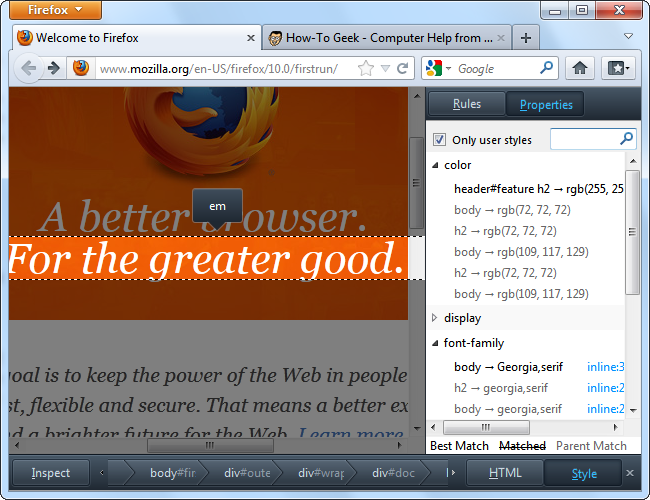
Task: Select body#fir breadcrumb
Action: [x=172, y=473]
